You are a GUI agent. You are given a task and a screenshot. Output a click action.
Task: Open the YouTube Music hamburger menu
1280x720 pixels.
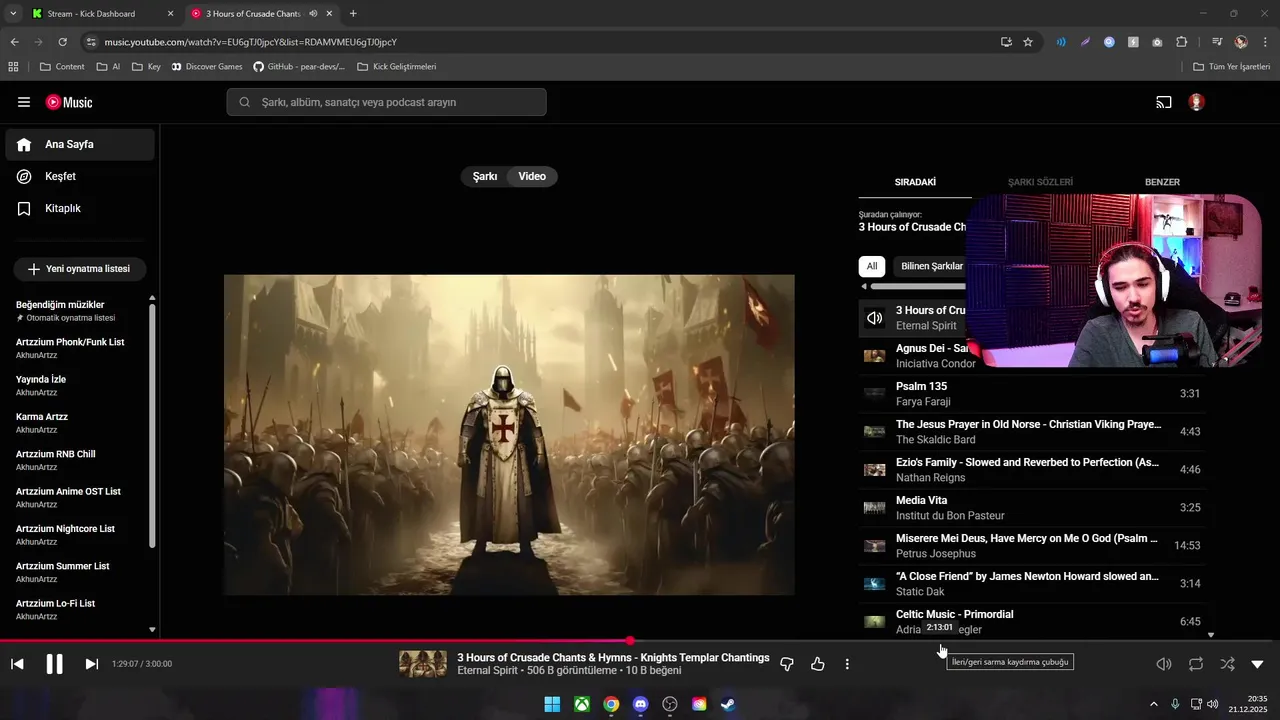(x=24, y=102)
